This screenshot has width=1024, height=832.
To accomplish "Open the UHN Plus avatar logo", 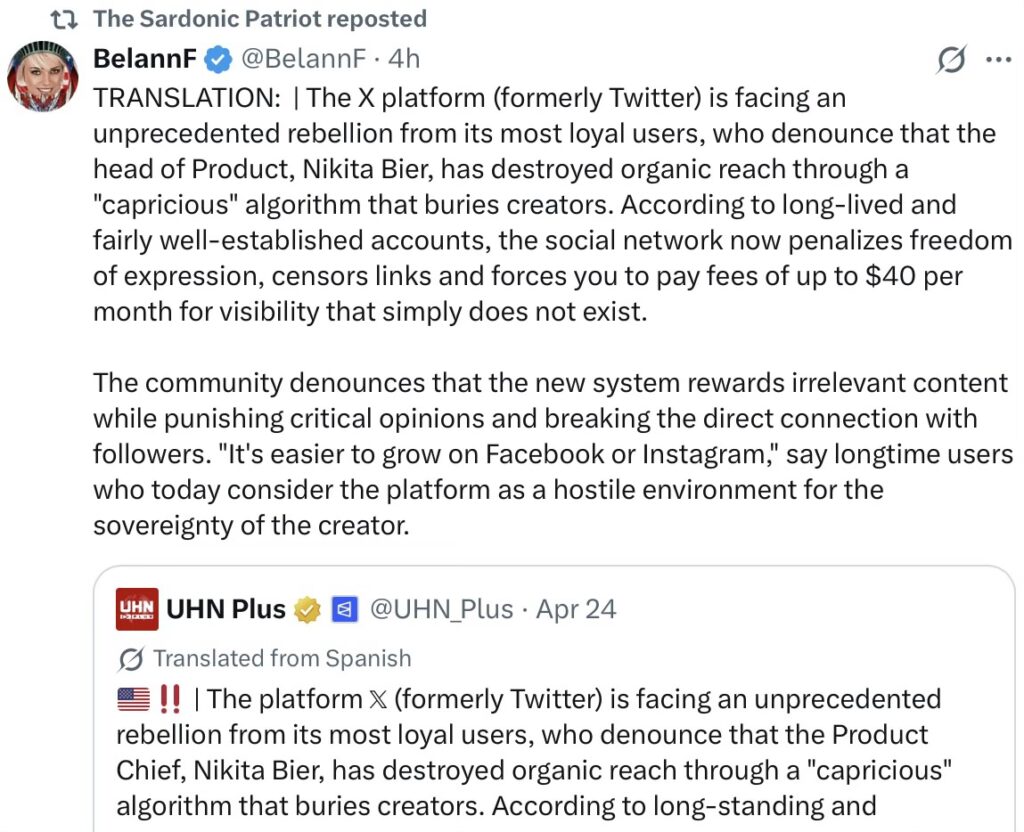I will (x=137, y=609).
